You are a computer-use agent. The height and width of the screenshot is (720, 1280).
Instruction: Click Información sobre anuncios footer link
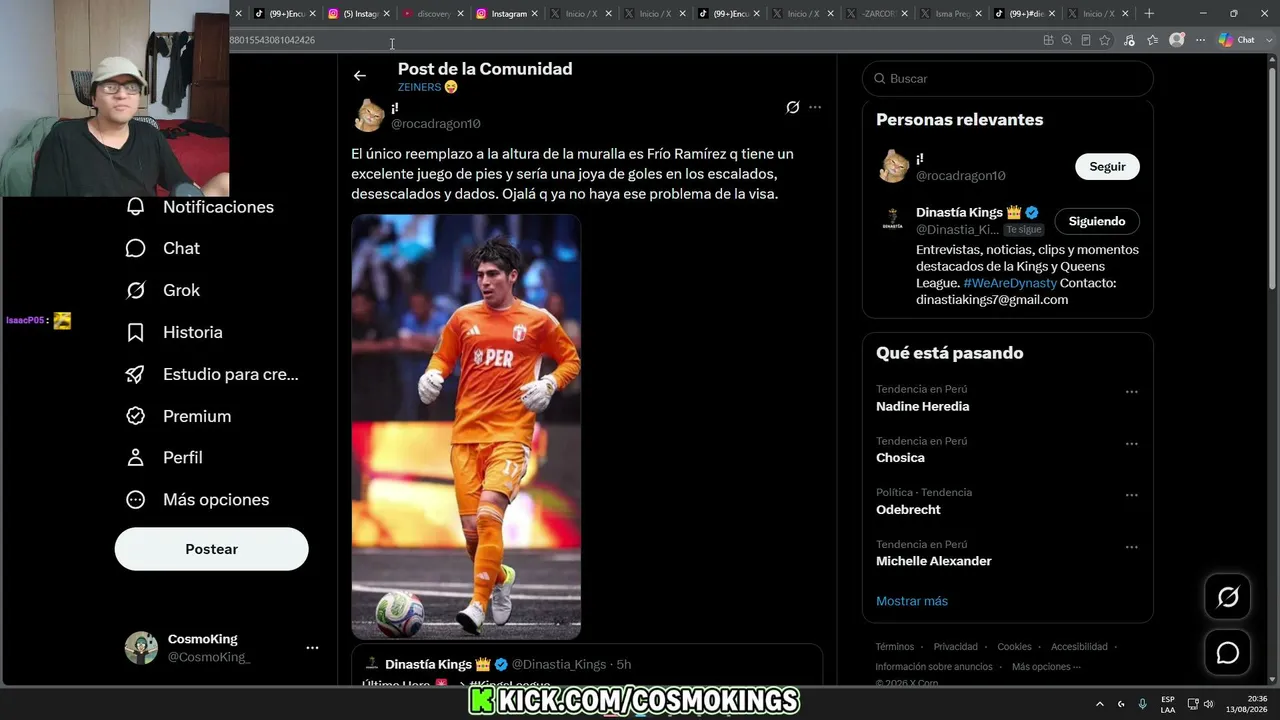(934, 667)
